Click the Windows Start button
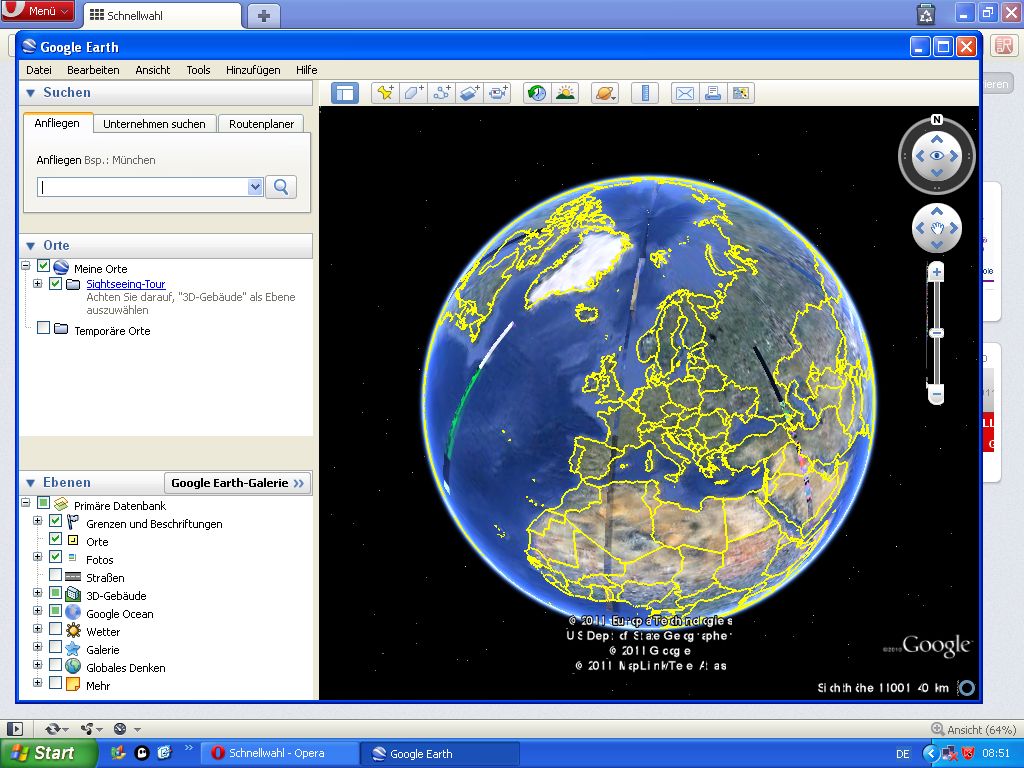 (46, 753)
